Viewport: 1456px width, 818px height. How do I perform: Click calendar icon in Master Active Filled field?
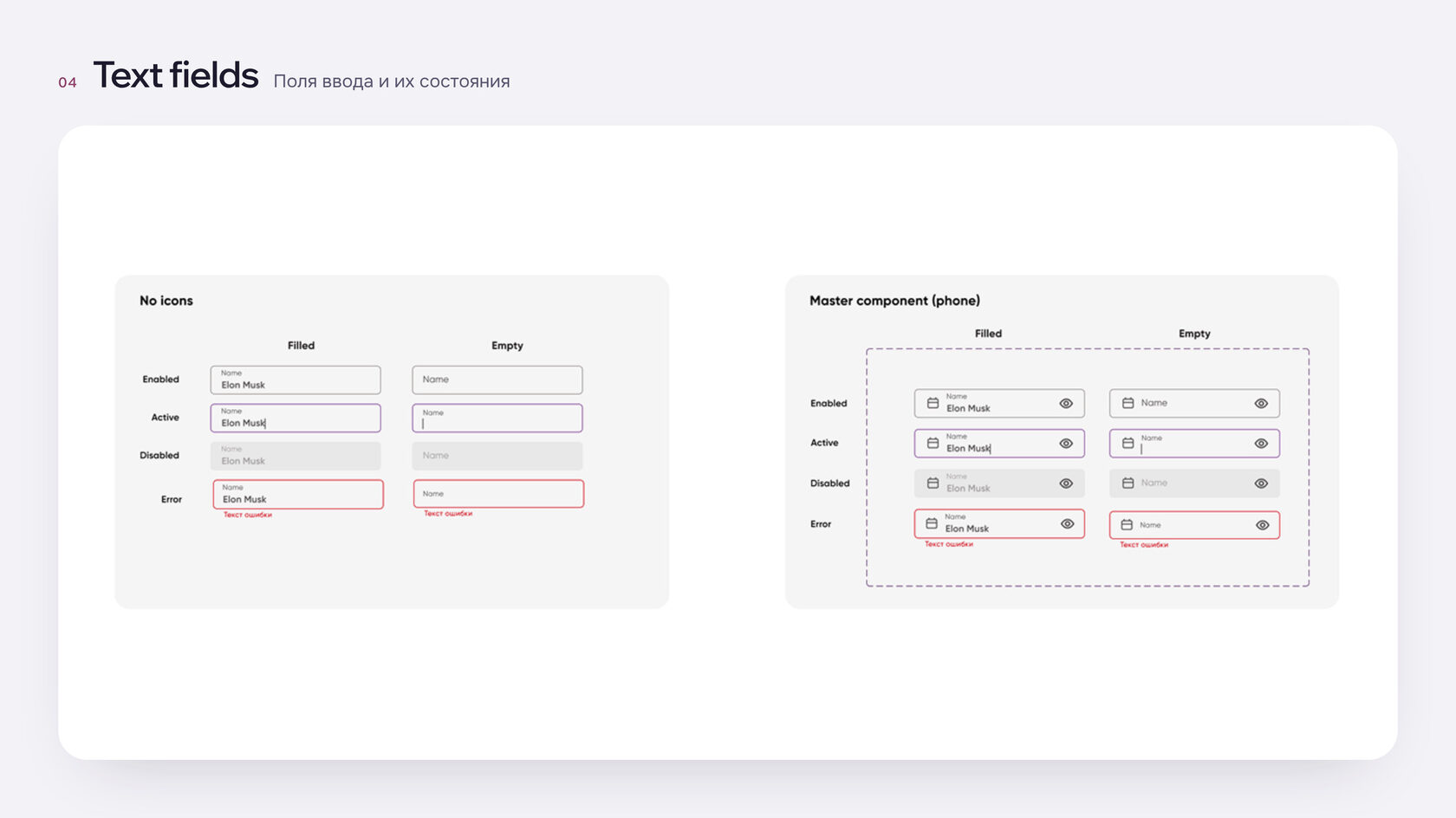pos(933,443)
